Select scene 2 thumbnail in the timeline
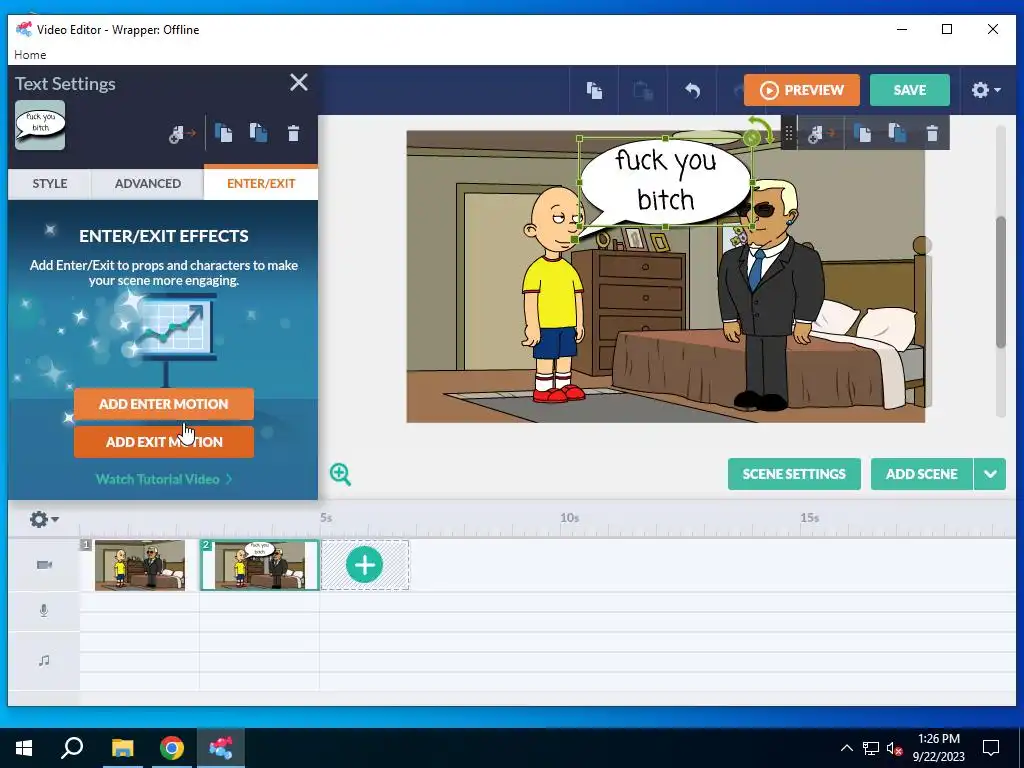 tap(260, 566)
